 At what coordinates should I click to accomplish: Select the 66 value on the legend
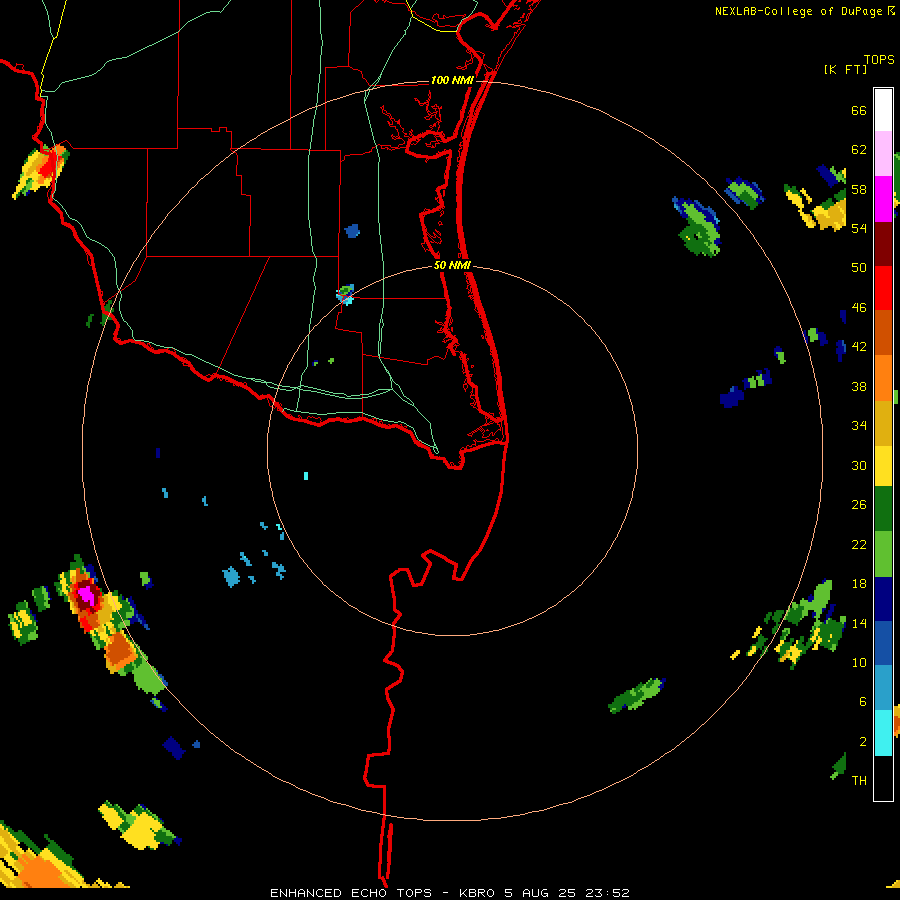(x=859, y=111)
